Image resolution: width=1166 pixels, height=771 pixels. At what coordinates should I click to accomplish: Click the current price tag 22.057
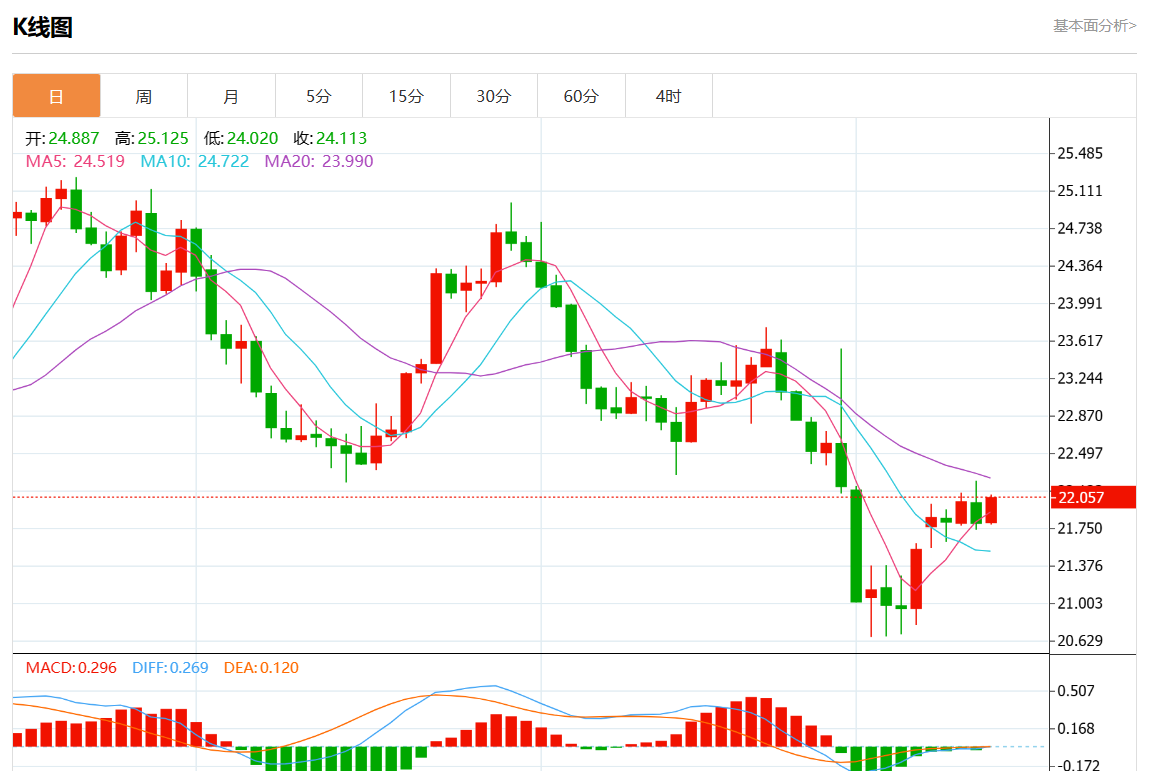point(1092,497)
